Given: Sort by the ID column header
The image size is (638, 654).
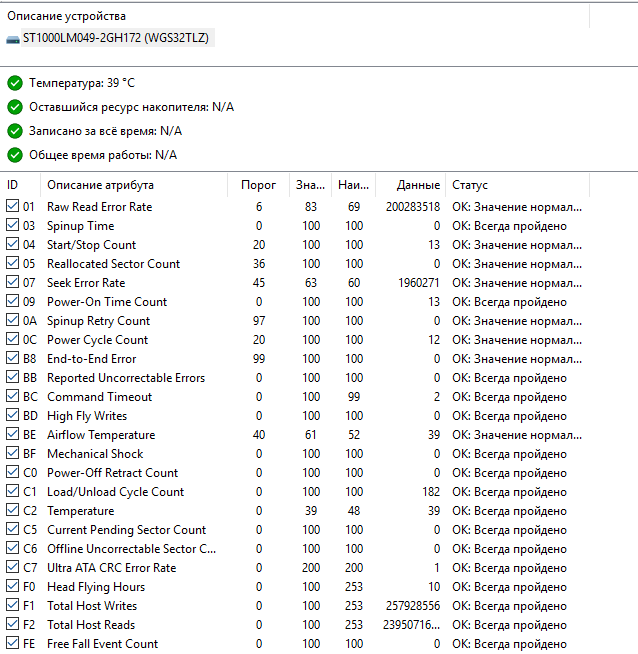Looking at the screenshot, I should click(20, 185).
